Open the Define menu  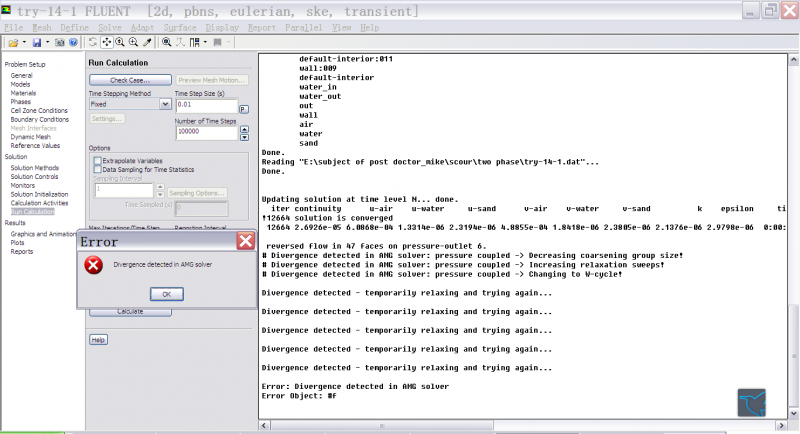point(74,28)
